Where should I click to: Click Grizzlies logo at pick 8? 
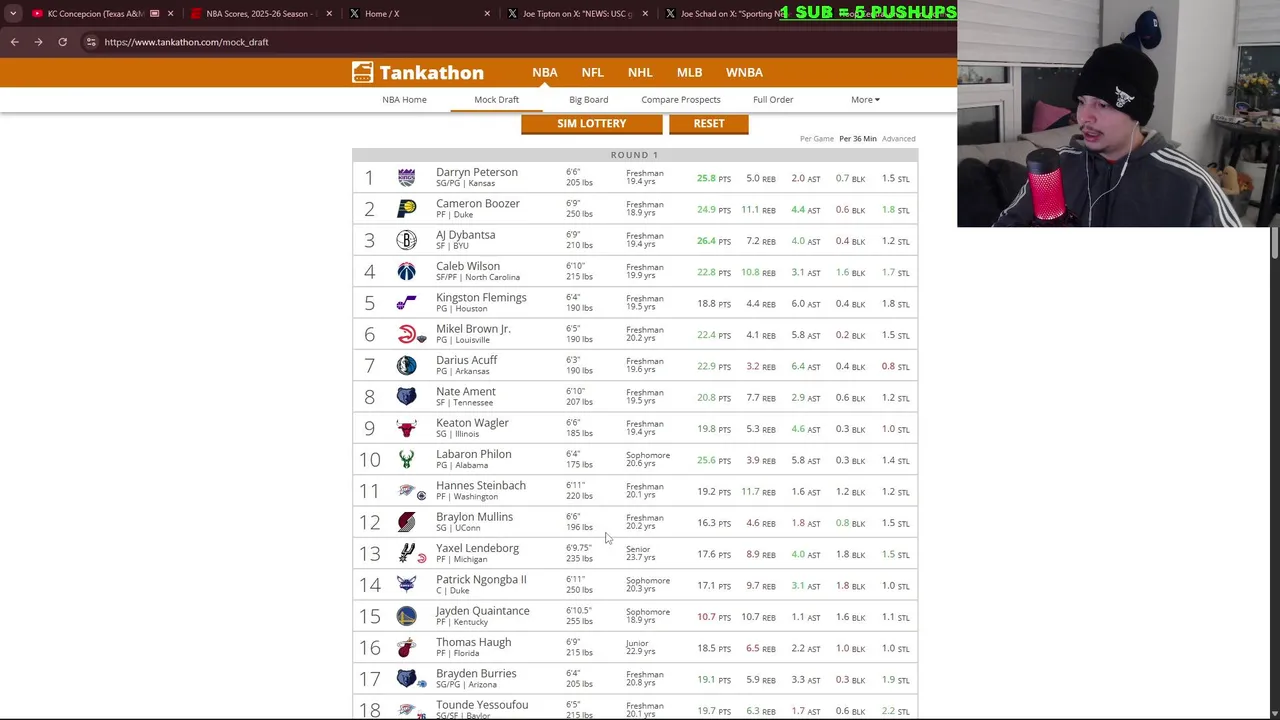pos(406,397)
